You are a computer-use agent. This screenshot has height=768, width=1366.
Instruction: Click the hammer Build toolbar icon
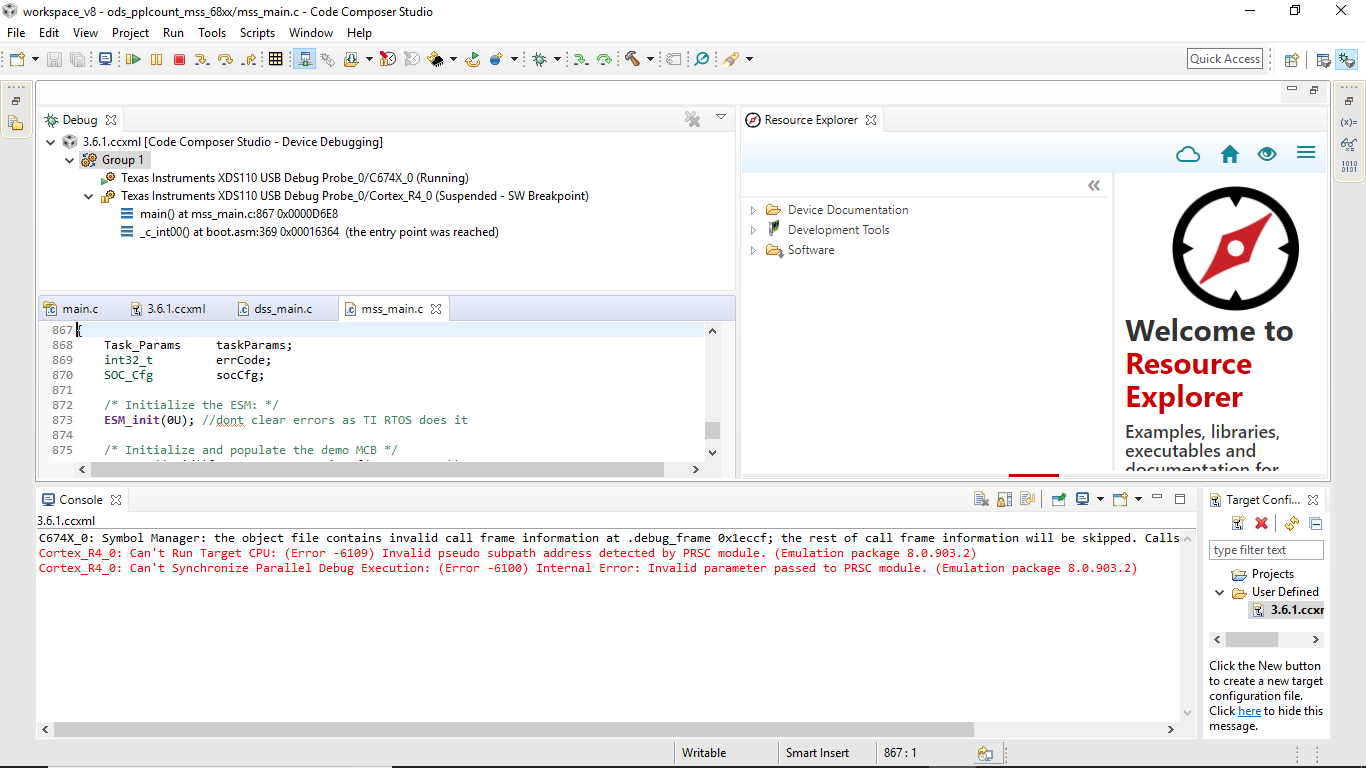(x=632, y=59)
